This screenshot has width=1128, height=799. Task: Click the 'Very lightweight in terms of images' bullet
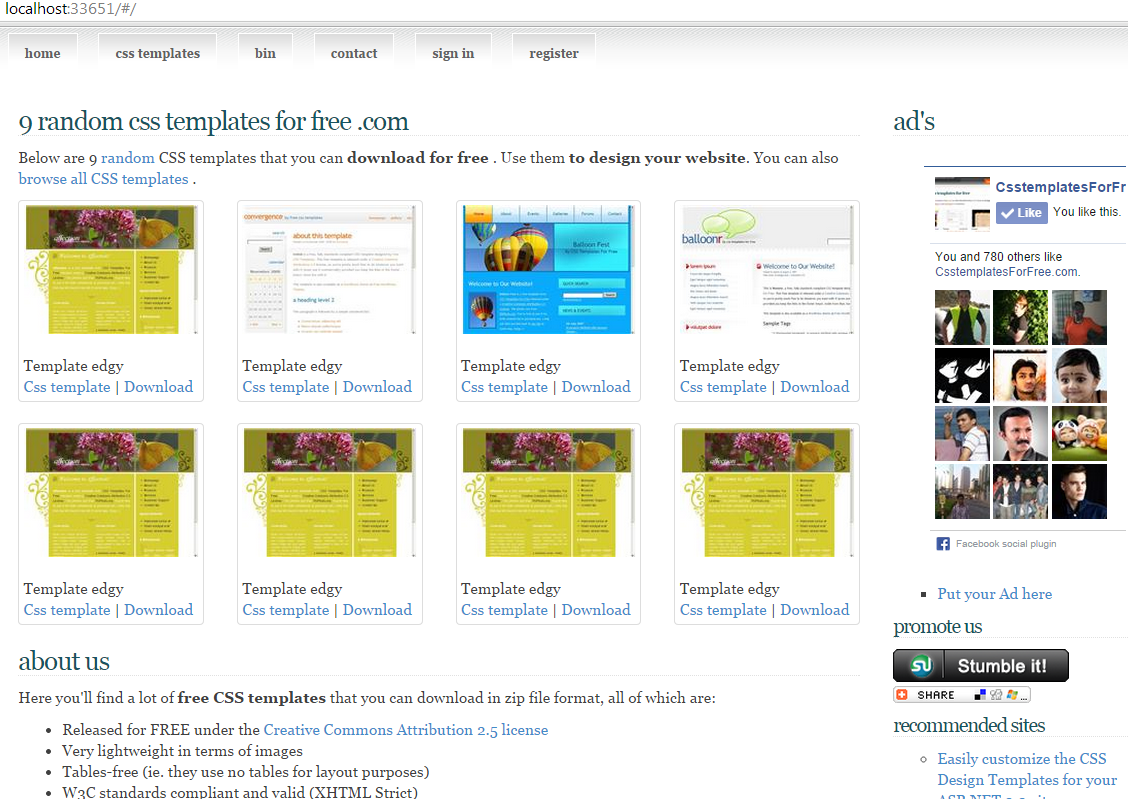coord(182,751)
